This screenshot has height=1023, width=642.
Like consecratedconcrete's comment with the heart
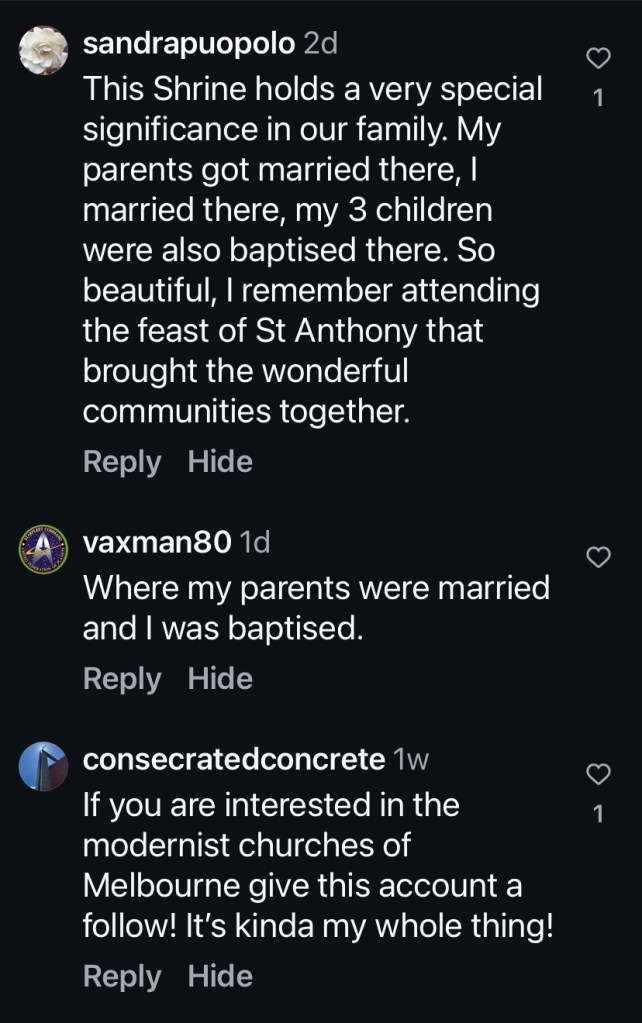[x=597, y=773]
